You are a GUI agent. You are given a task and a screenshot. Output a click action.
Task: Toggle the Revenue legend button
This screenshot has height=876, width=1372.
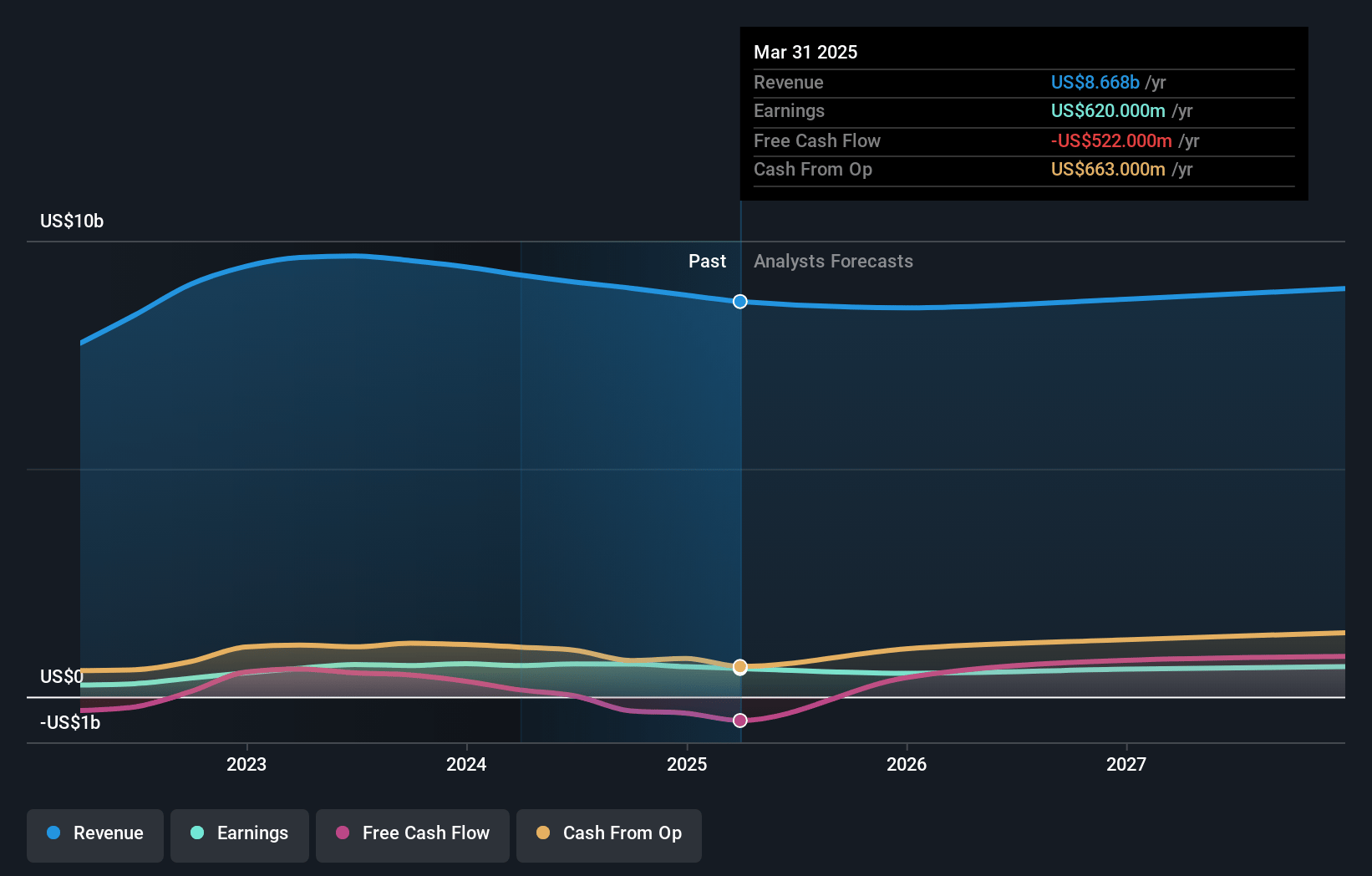pyautogui.click(x=95, y=835)
